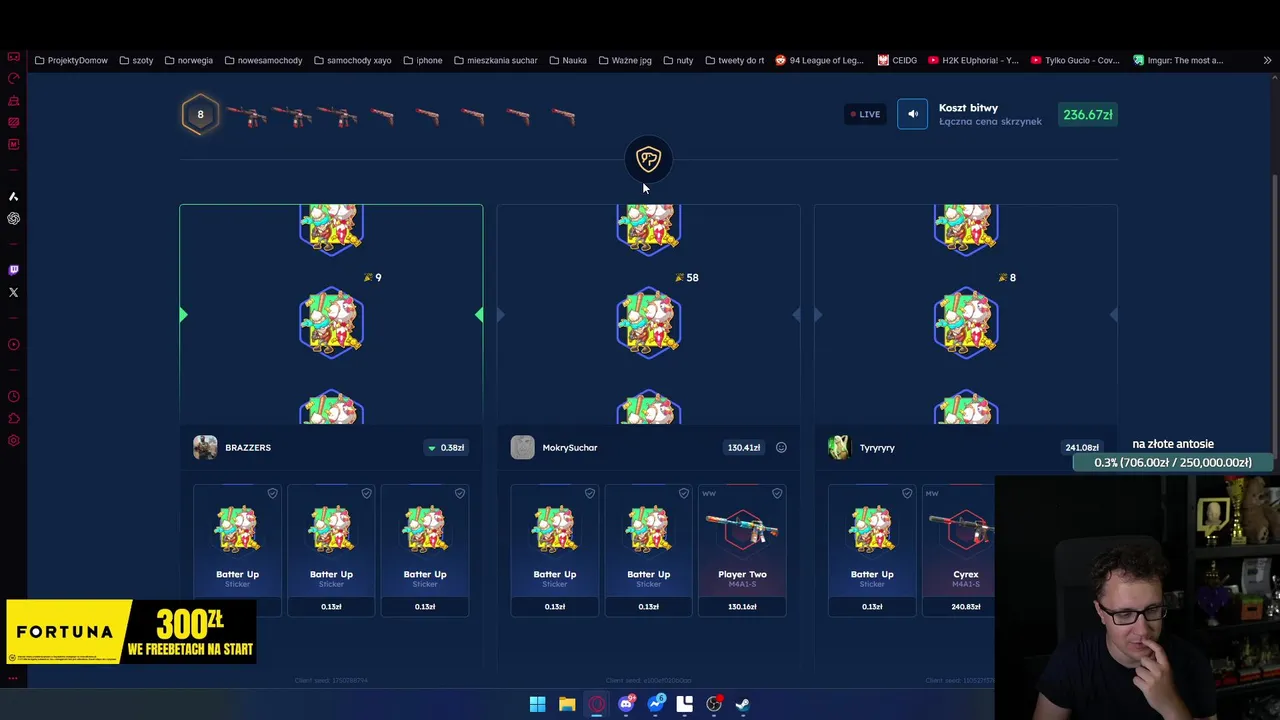Click na złote antosie goal text
1280x720 pixels.
[x=1173, y=444]
